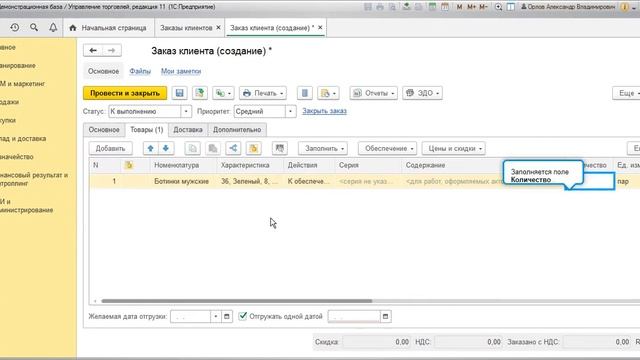640x360 pixels.
Task: Open the Дополнительно tab
Action: (x=237, y=129)
